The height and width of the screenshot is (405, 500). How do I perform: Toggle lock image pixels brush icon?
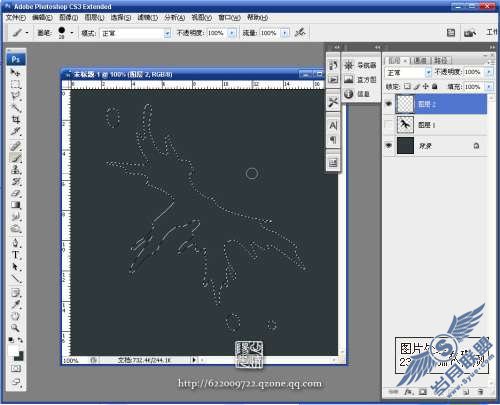pos(417,86)
